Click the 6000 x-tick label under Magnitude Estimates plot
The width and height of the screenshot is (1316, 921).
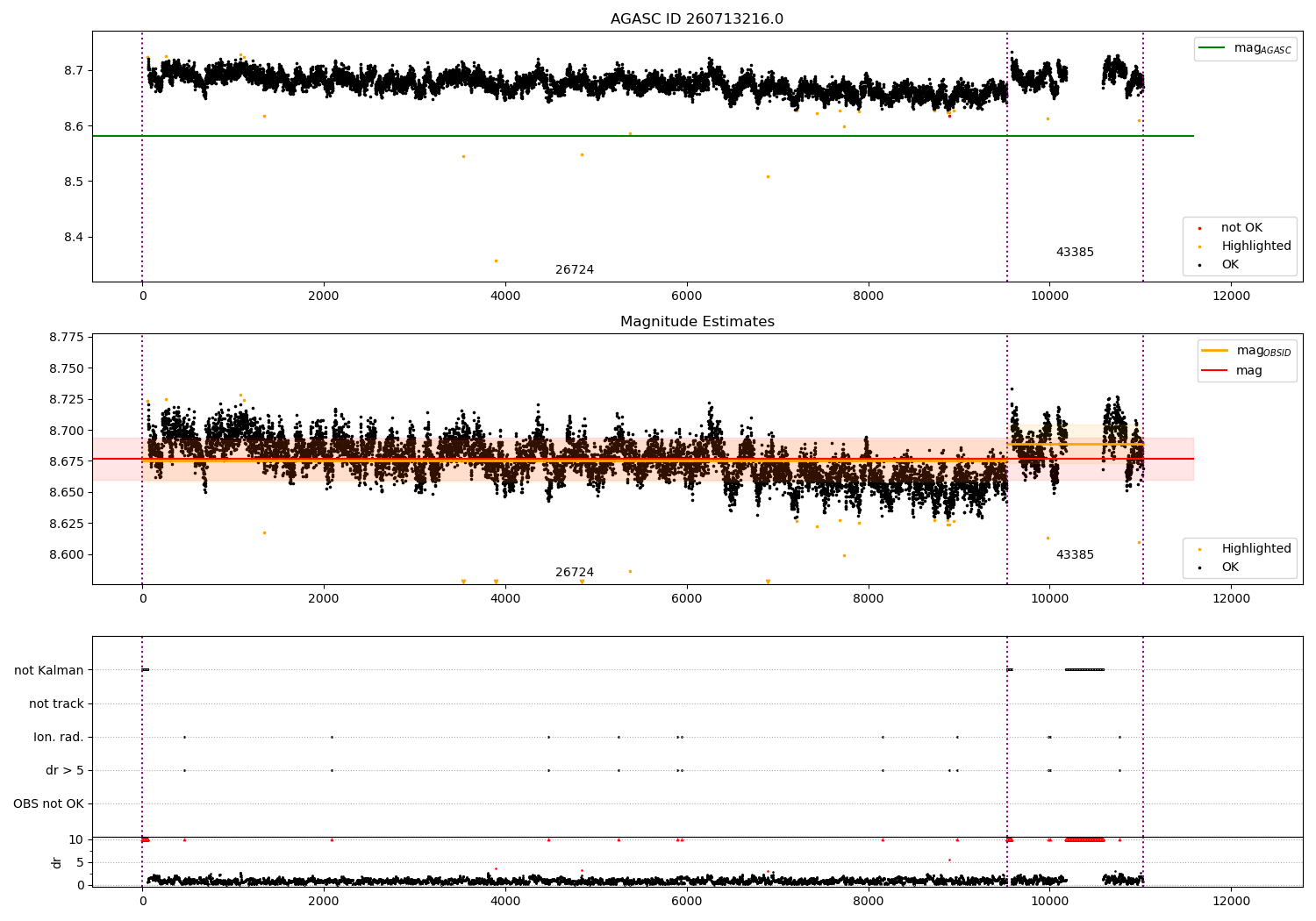coord(687,599)
